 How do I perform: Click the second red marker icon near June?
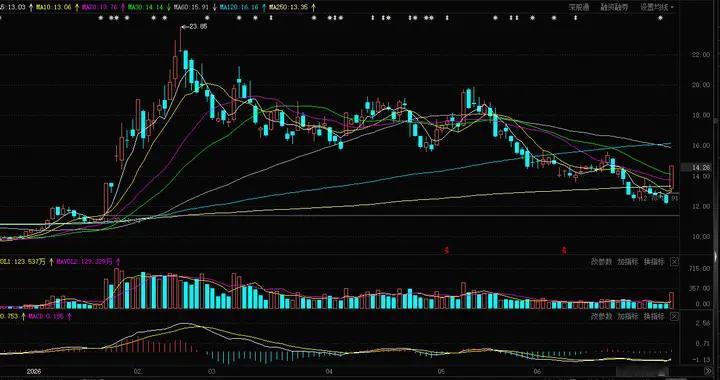(x=564, y=251)
